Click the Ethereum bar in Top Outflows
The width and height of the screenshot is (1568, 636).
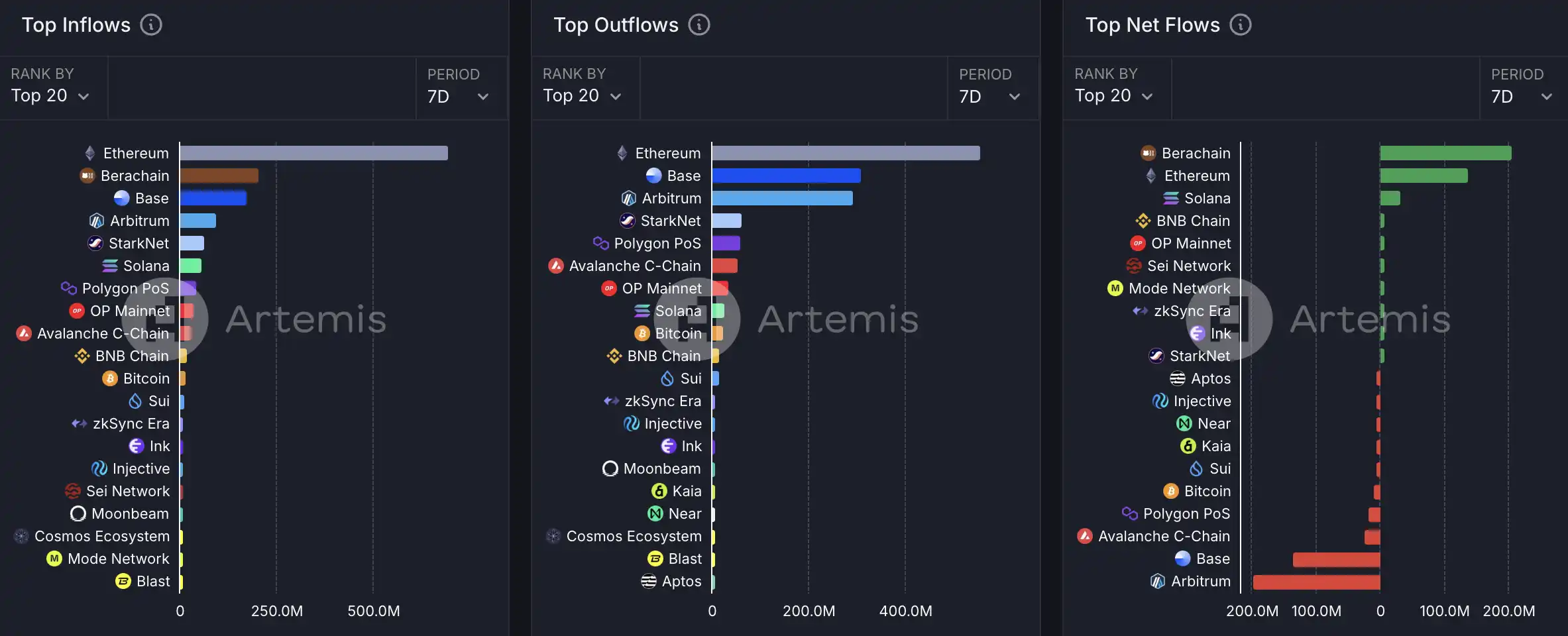click(x=846, y=153)
